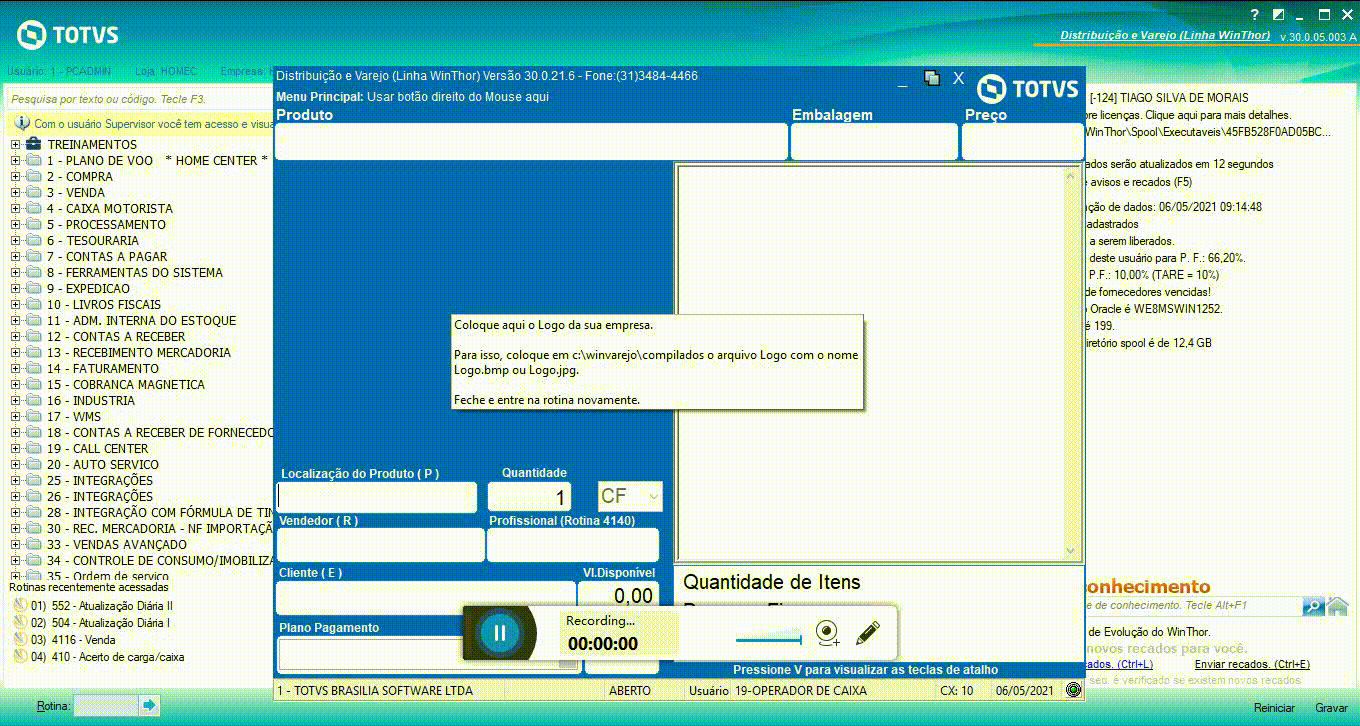Click the restore icon of the WinThor sales window
The image size is (1360, 726).
(x=932, y=78)
